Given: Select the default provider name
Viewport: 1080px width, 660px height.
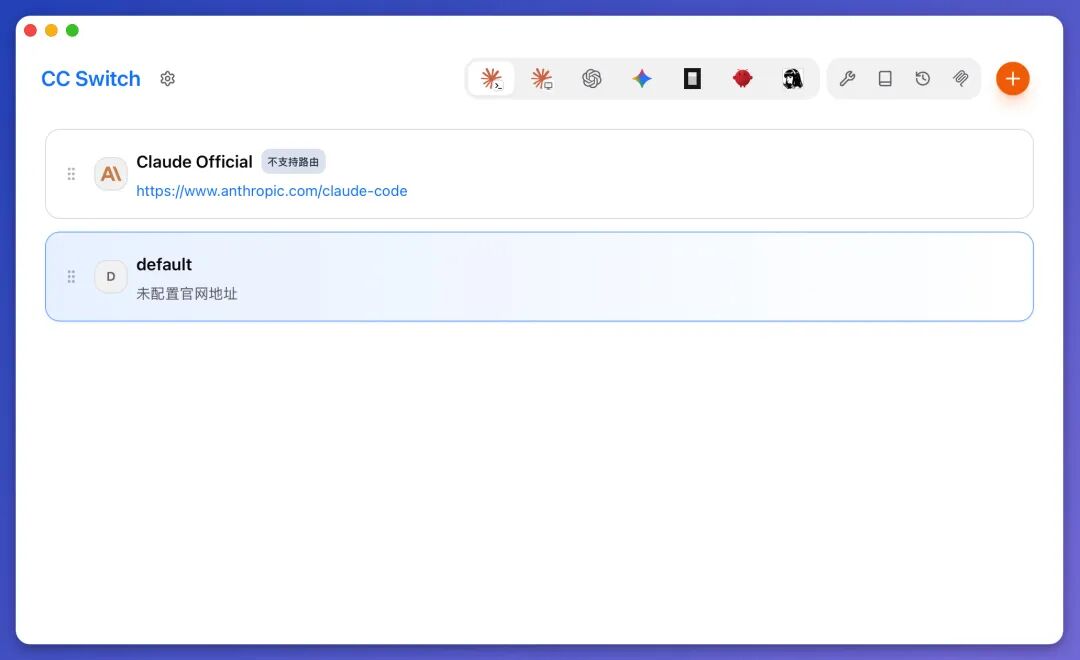Looking at the screenshot, I should (x=164, y=265).
